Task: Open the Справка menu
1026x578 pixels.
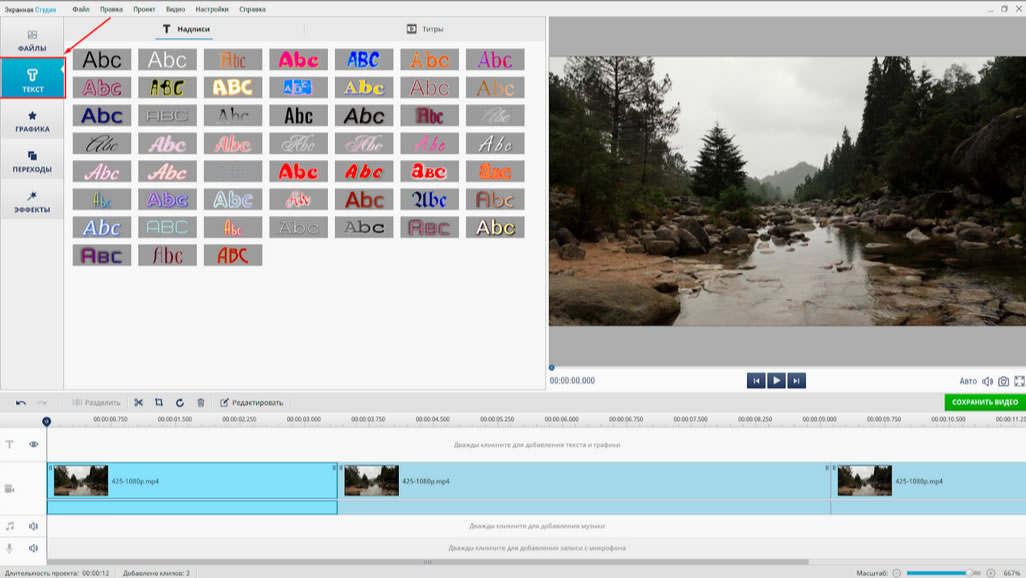Action: point(253,9)
